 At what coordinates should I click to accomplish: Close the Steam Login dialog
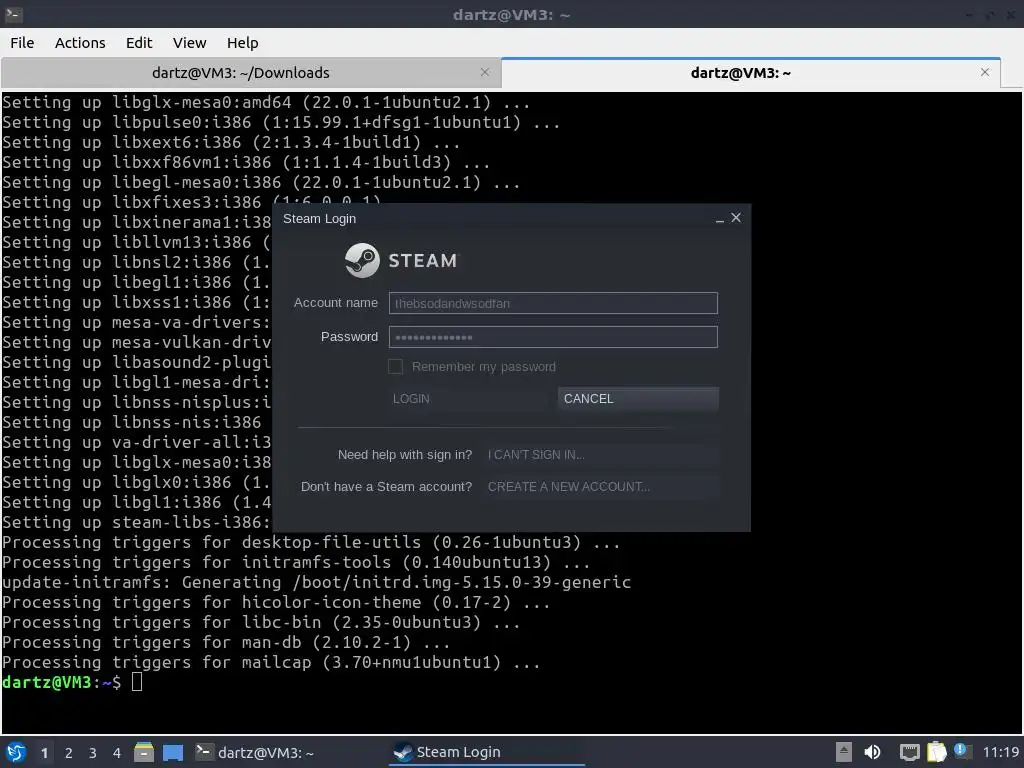pyautogui.click(x=736, y=217)
